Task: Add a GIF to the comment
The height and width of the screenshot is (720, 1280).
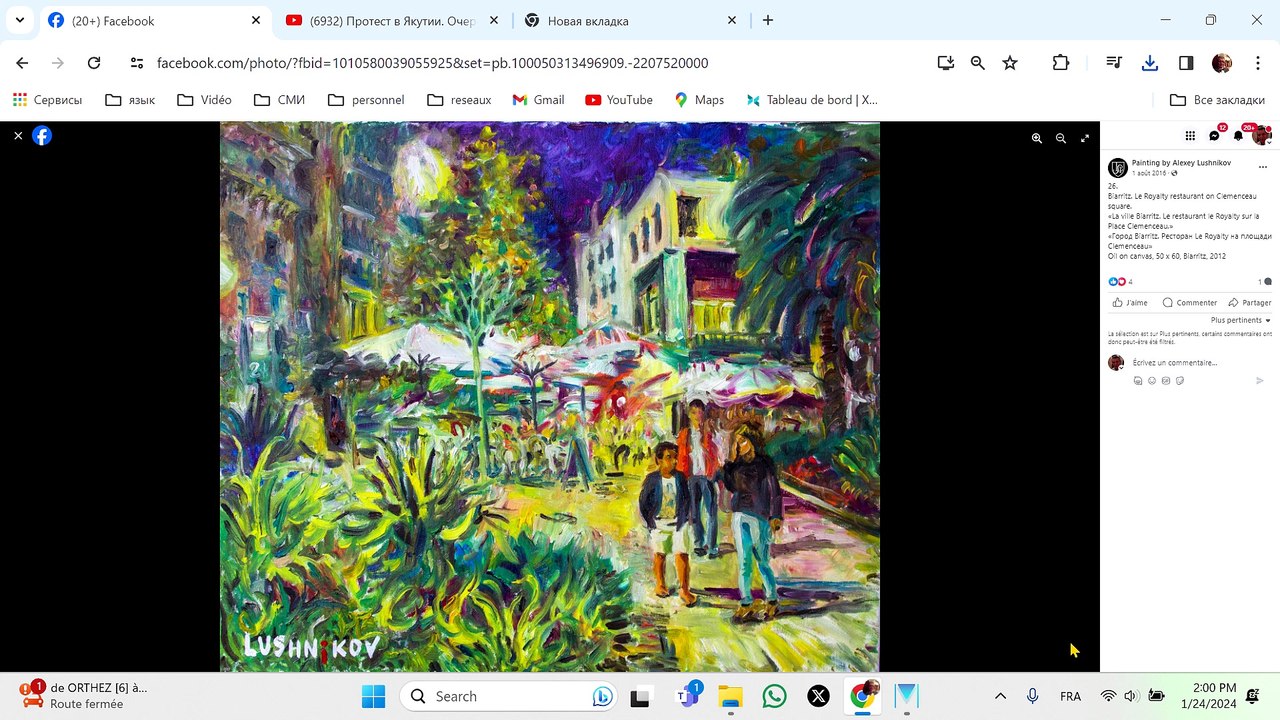Action: click(x=1166, y=381)
